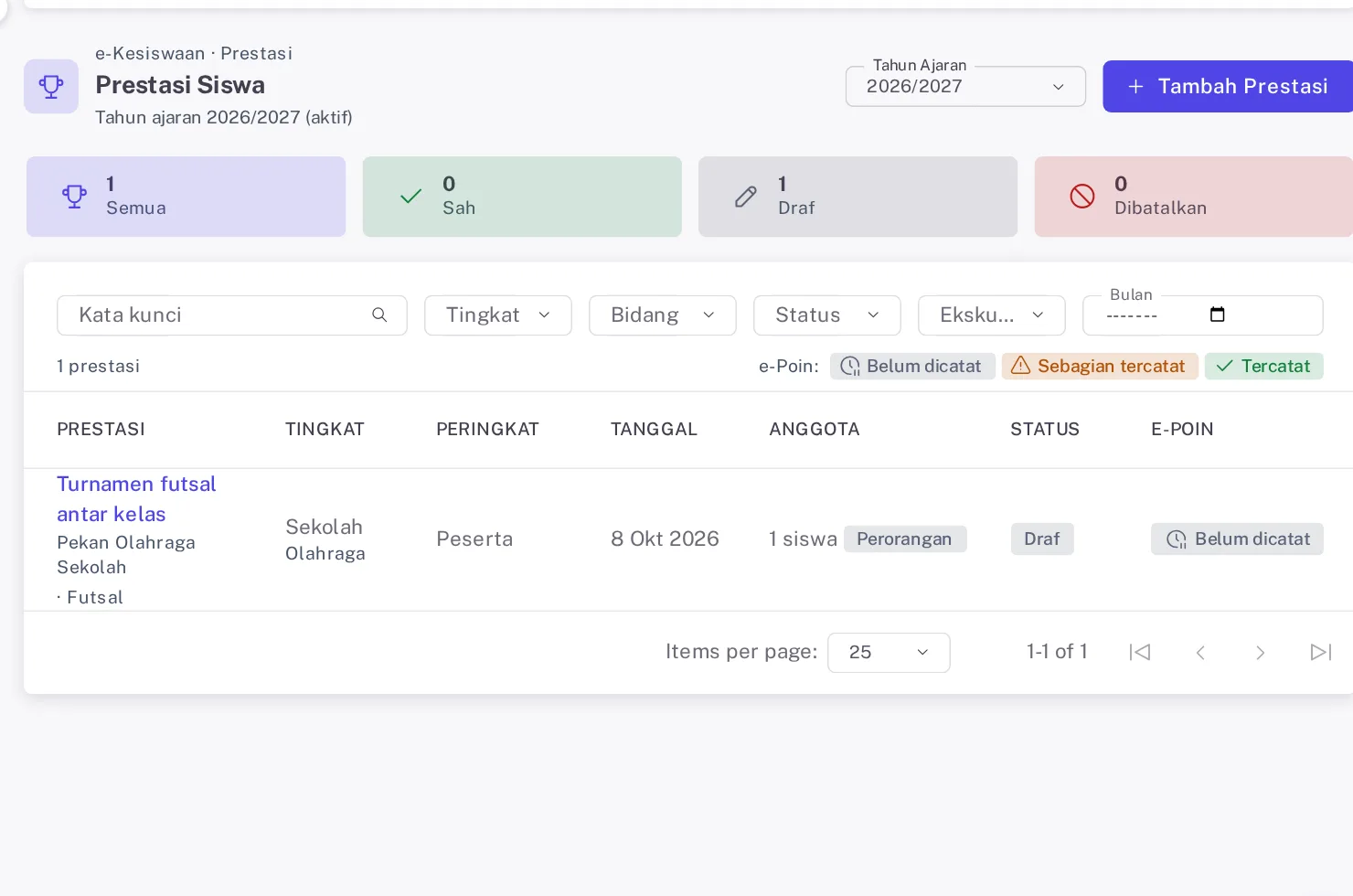The width and height of the screenshot is (1353, 896).
Task: Click the Tambah Prestasi button
Action: tap(1228, 87)
